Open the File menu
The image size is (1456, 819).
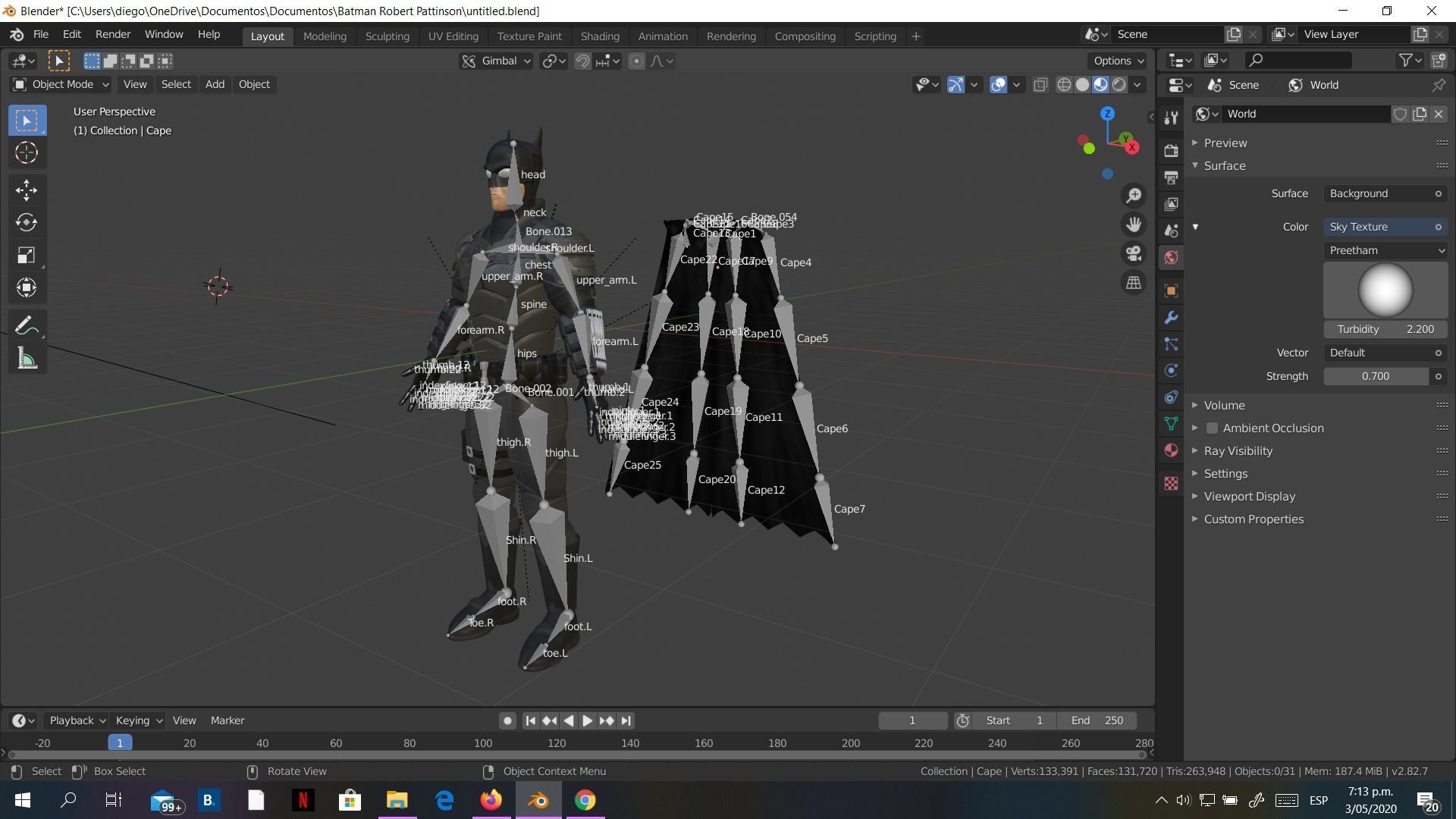pos(41,35)
